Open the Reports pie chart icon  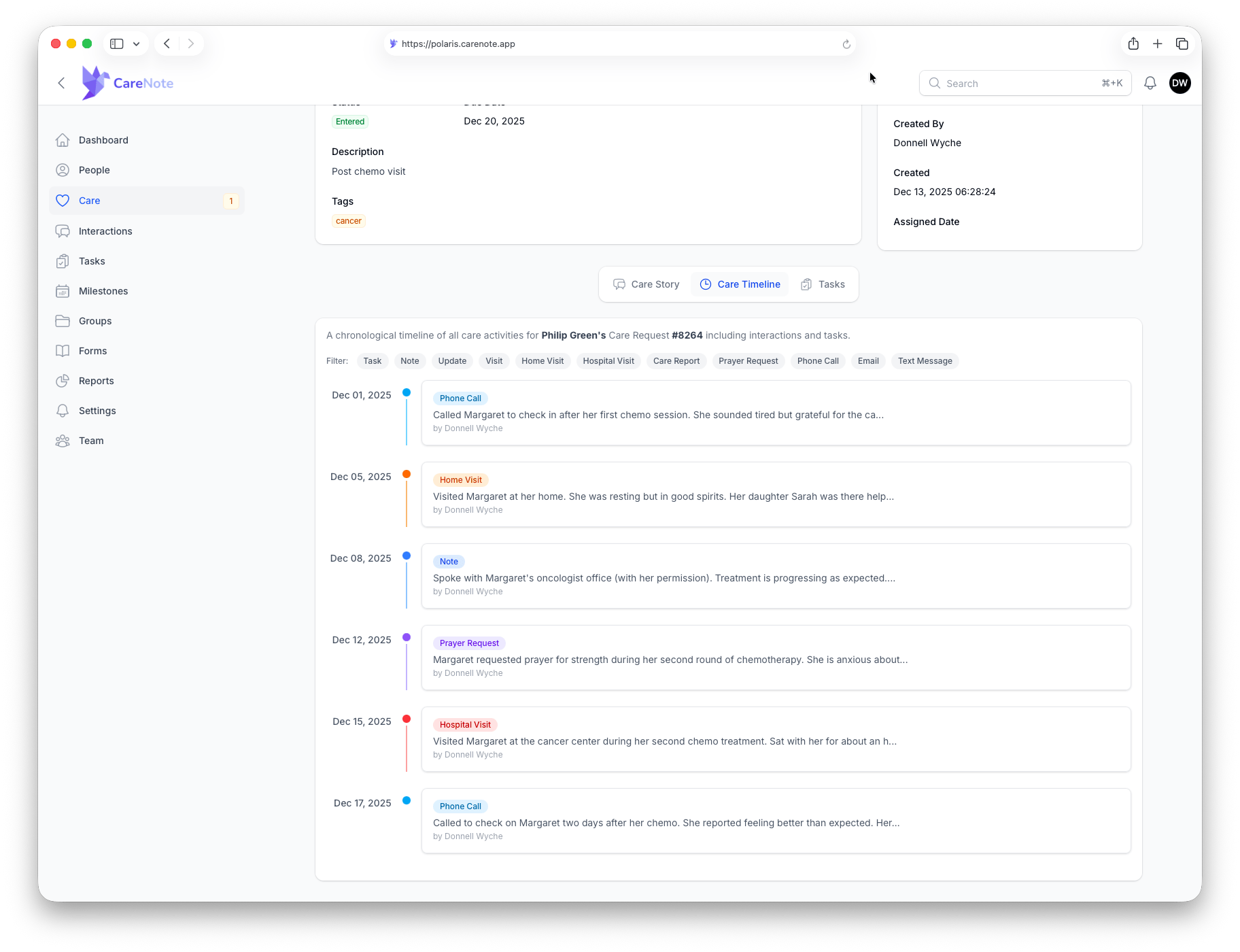pyautogui.click(x=63, y=381)
